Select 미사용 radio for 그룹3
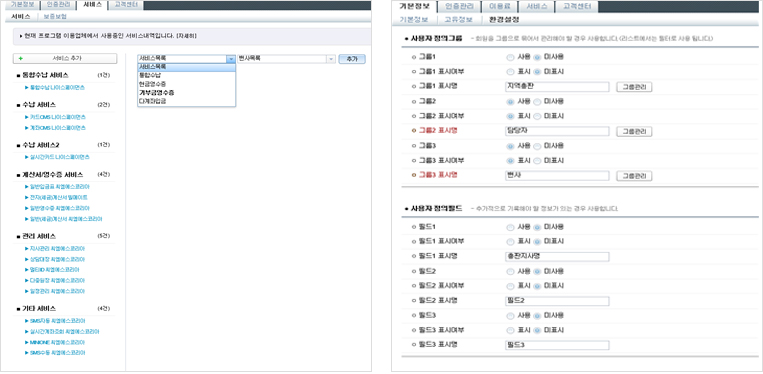The width and height of the screenshot is (763, 374). click(537, 146)
